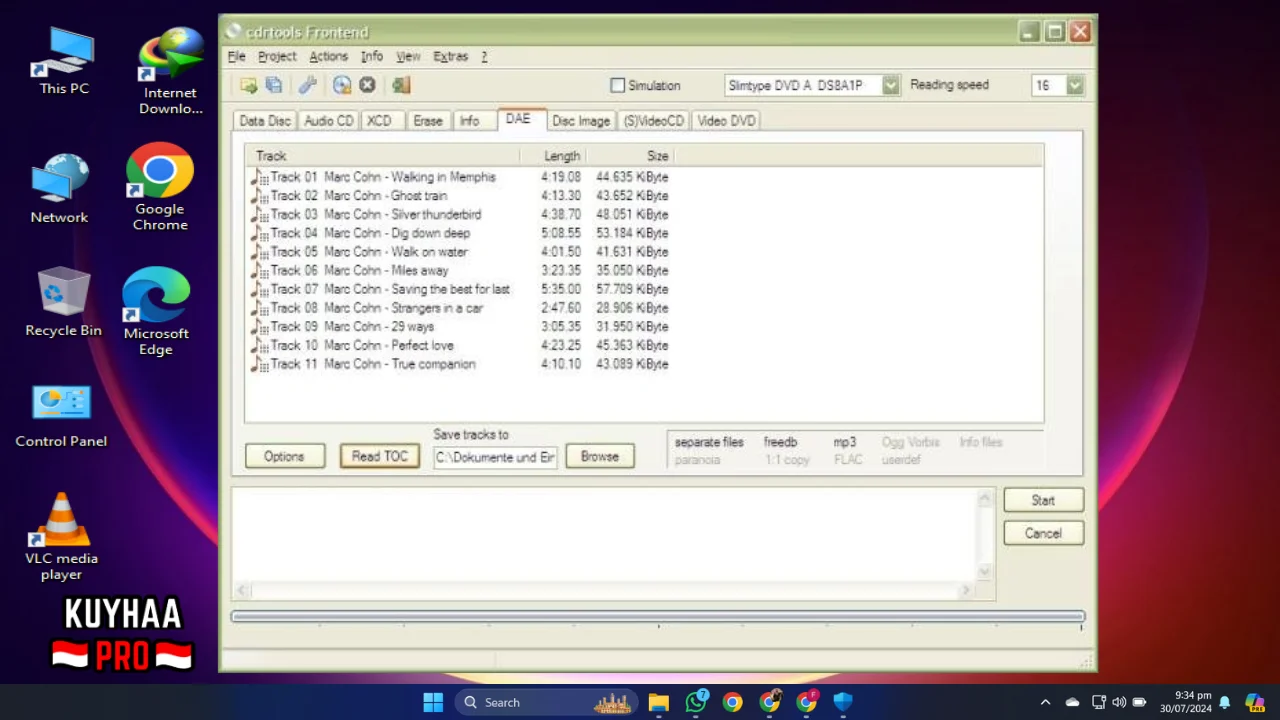Open the Windows Start menu
The width and height of the screenshot is (1280, 720).
(433, 702)
